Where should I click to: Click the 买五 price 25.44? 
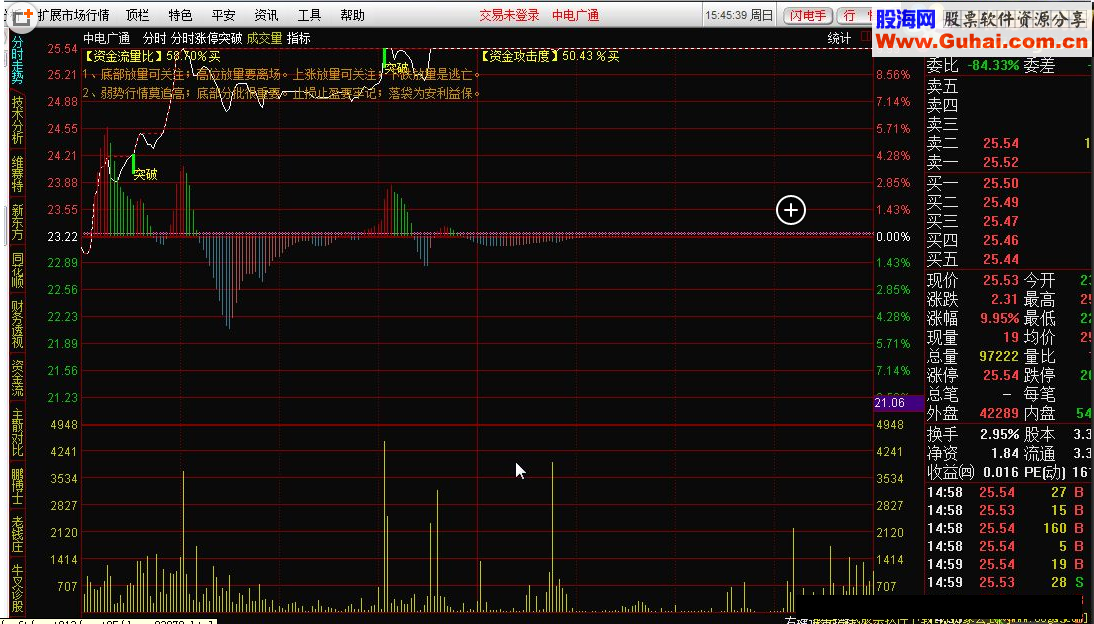tap(1001, 260)
